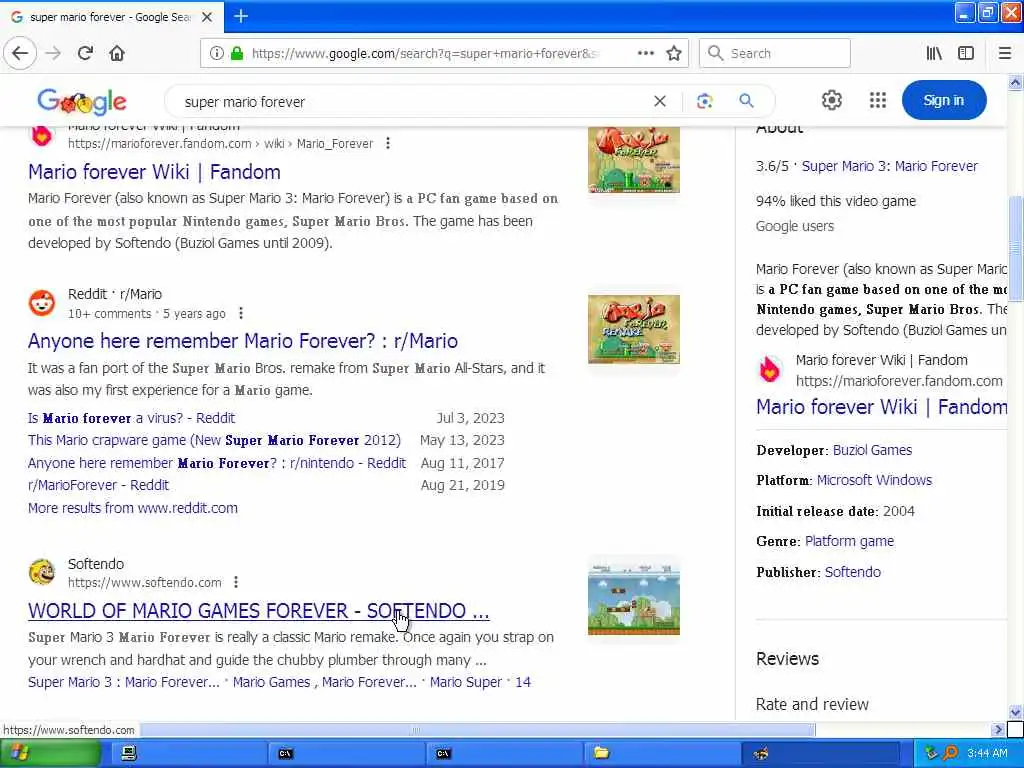This screenshot has height=768, width=1024.
Task: Open more options for the Reddit result
Action: click(241, 313)
